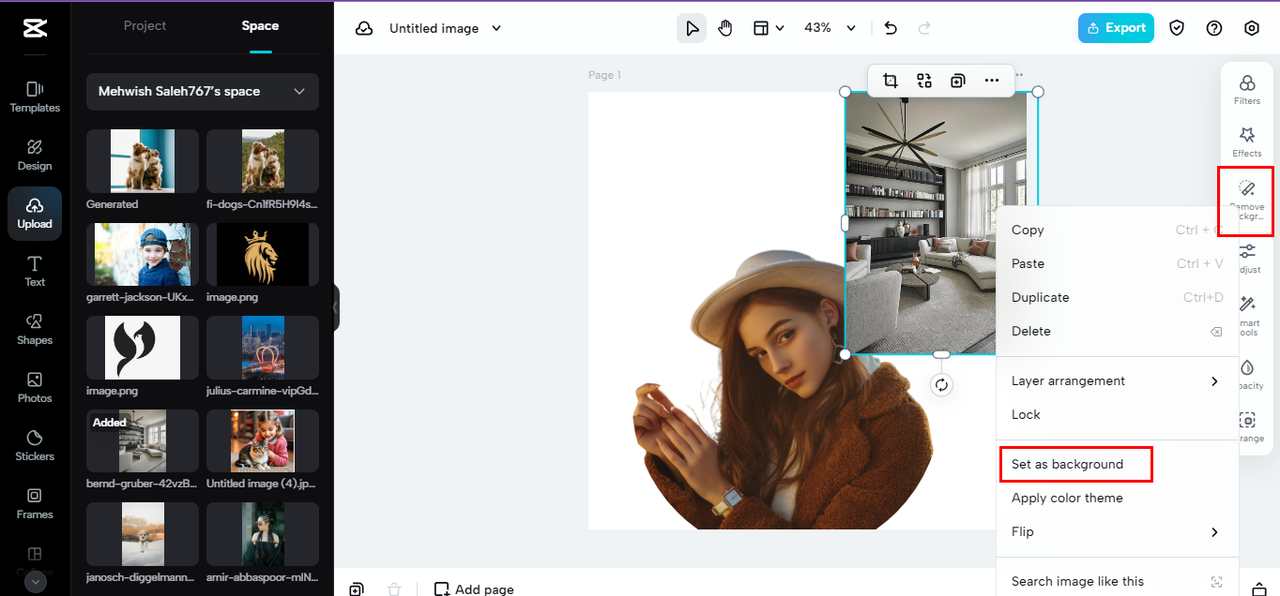
Task: Choose Set as background from menu
Action: pos(1067,464)
